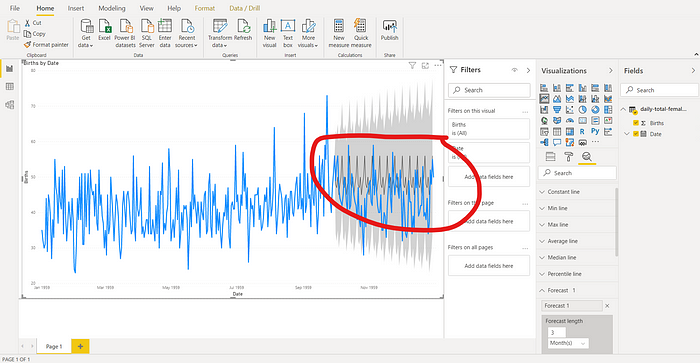Open the Recent sources dropdown
Screen dimensions: 700x363
[187, 33]
